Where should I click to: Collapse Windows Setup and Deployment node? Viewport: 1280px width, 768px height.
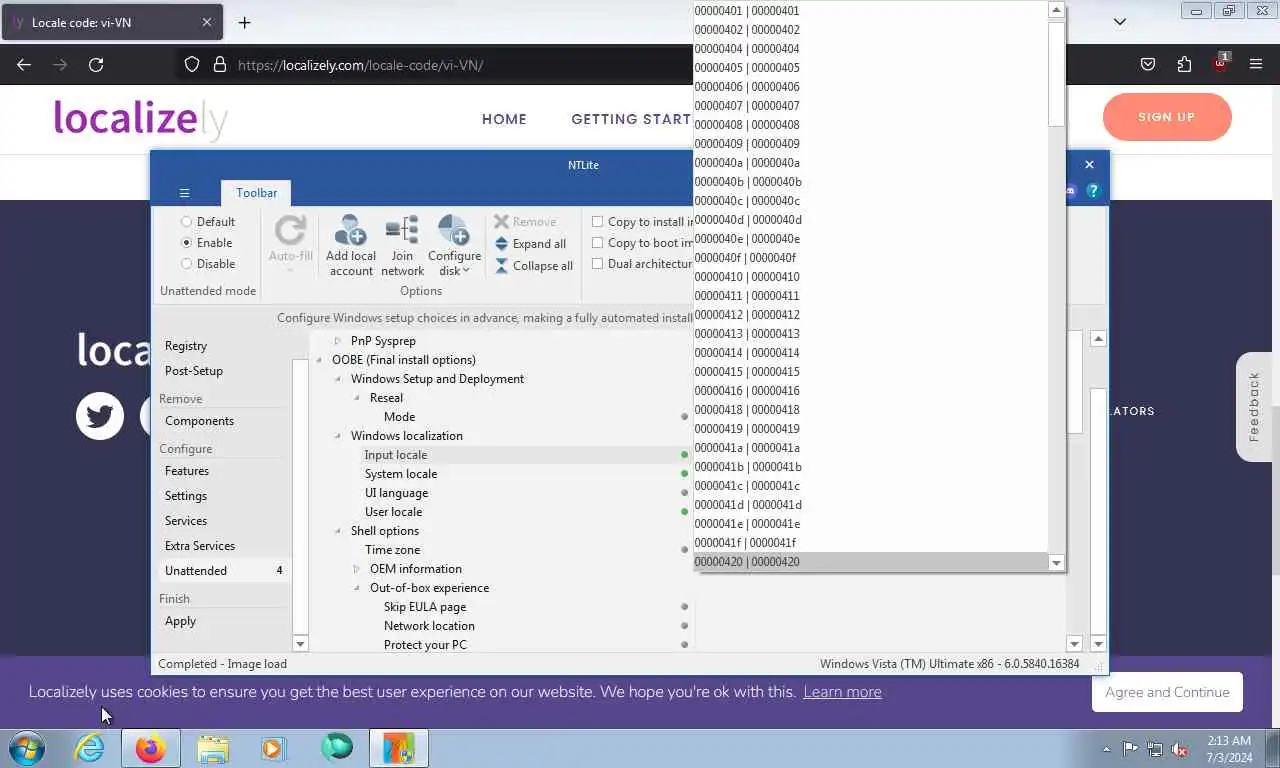coord(338,379)
